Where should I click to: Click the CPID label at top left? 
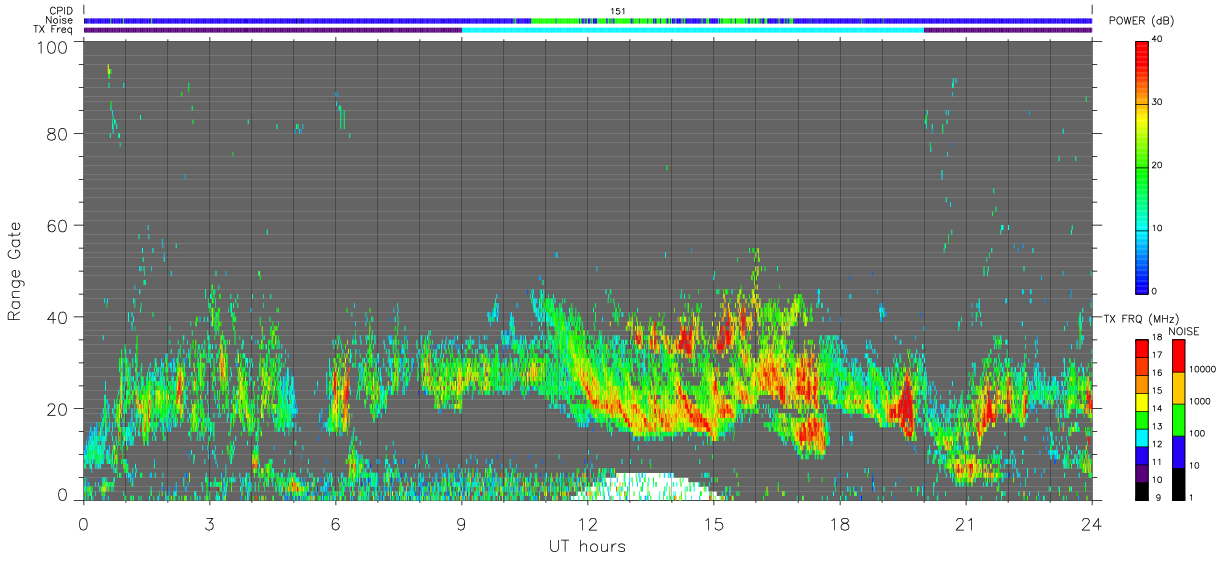click(x=60, y=11)
